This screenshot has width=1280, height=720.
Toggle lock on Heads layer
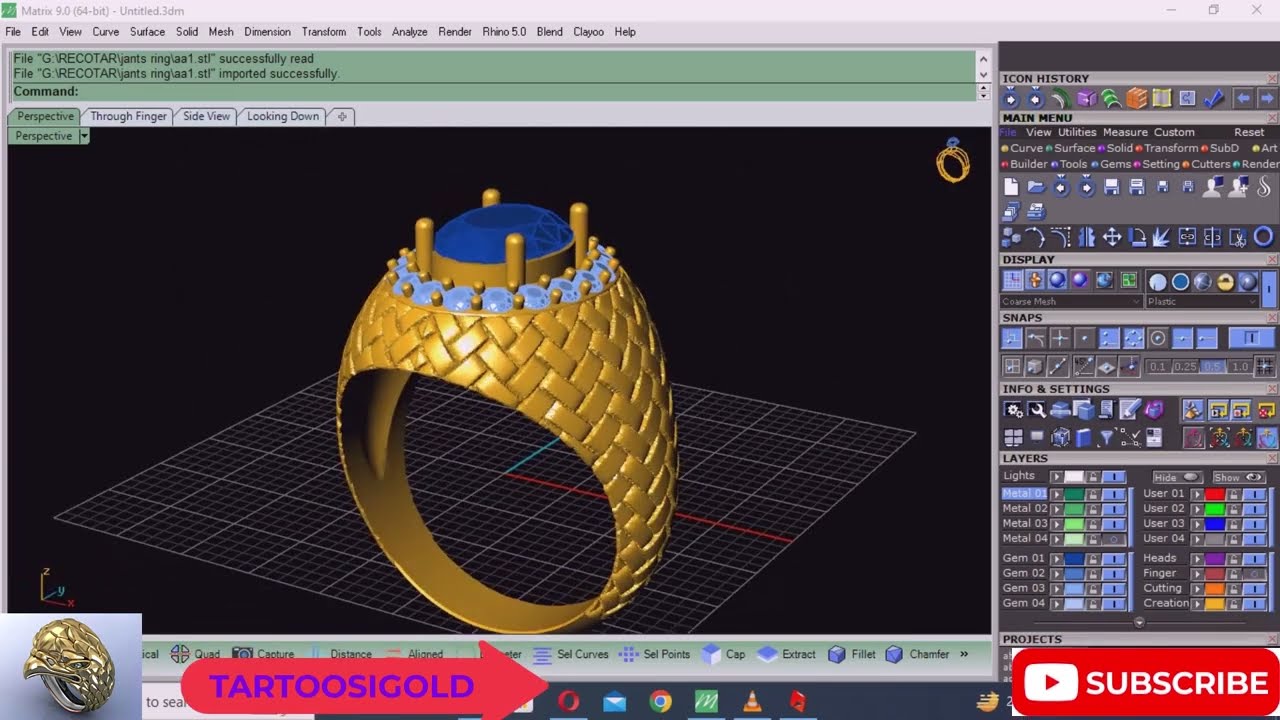click(x=1233, y=559)
